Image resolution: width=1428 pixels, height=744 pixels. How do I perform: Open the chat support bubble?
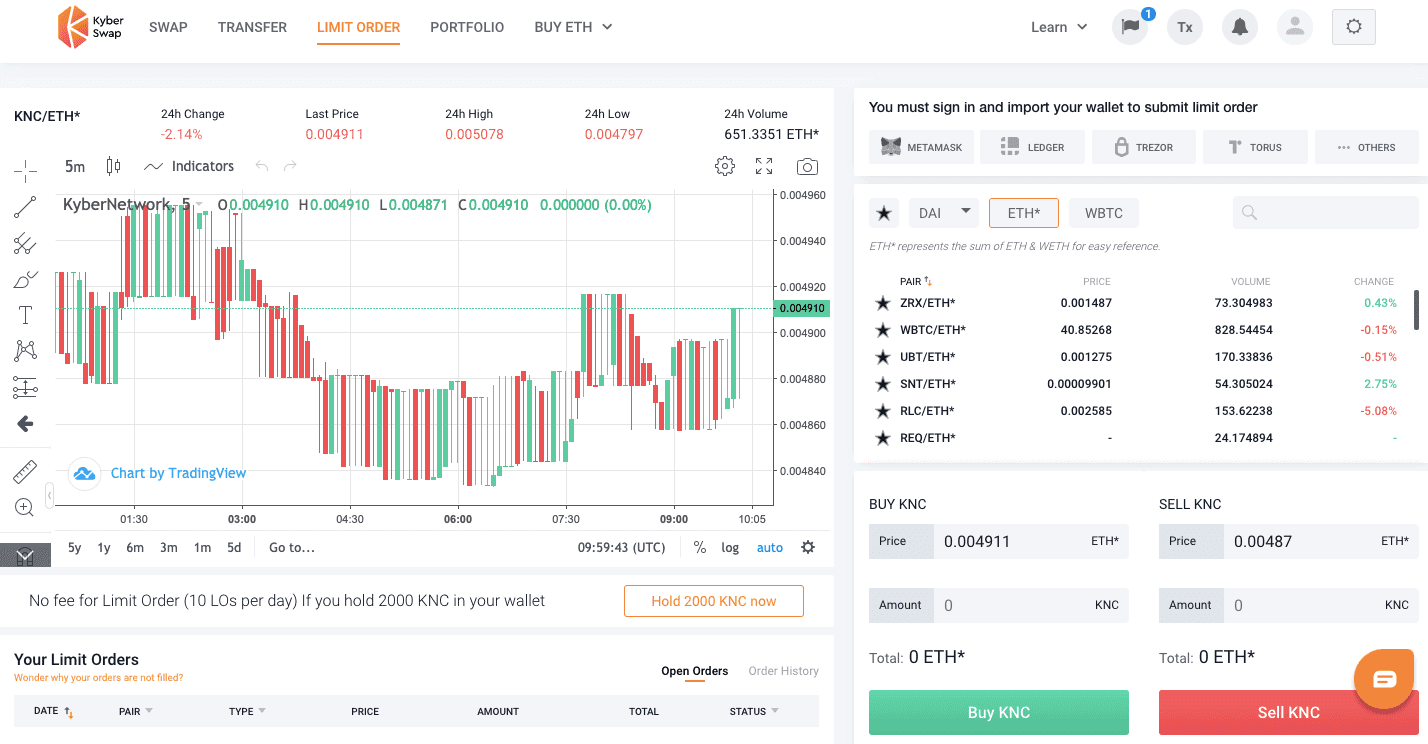(1385, 679)
